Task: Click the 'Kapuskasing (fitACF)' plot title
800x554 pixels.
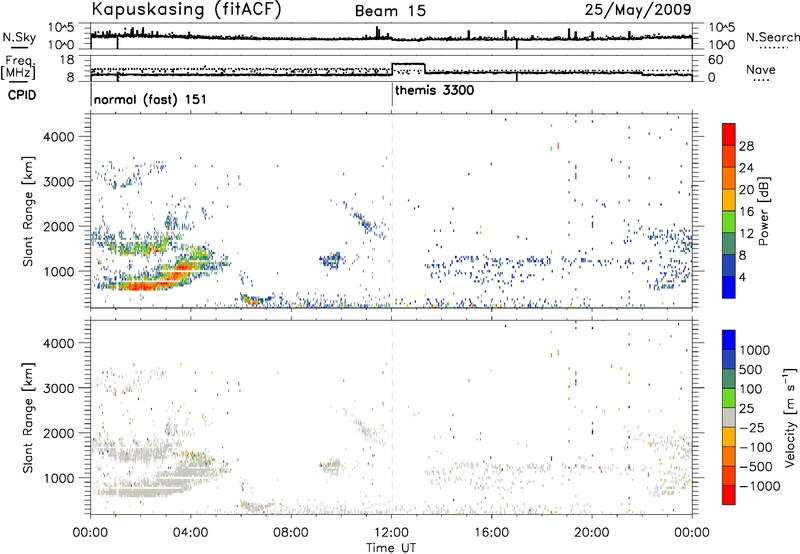Action: point(186,9)
